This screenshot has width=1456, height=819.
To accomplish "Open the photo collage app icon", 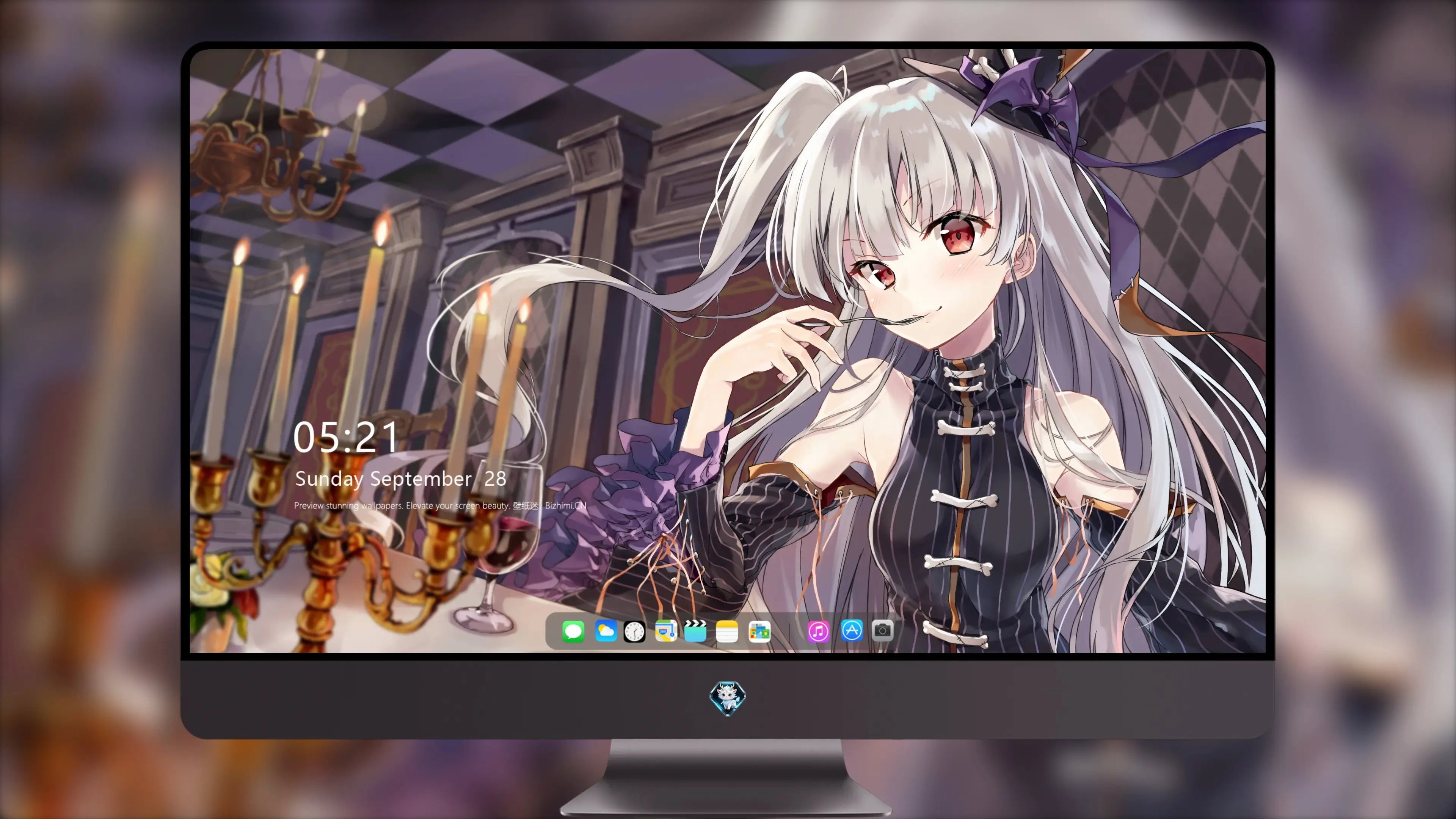I will click(x=759, y=631).
